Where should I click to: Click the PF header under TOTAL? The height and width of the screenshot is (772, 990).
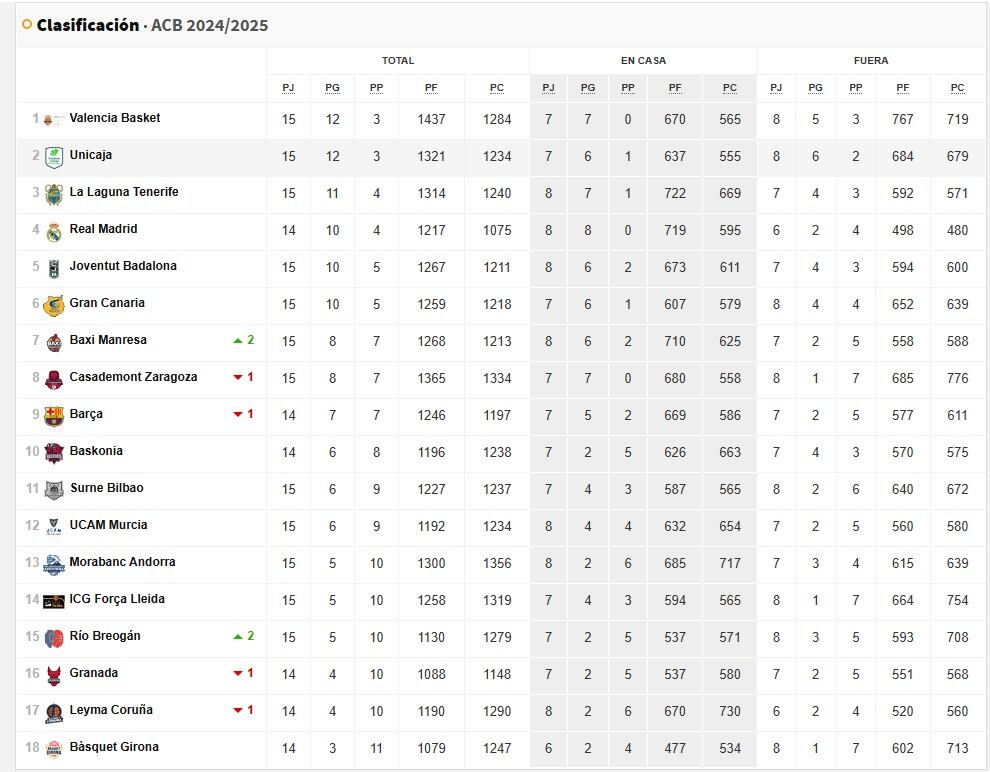pos(431,88)
